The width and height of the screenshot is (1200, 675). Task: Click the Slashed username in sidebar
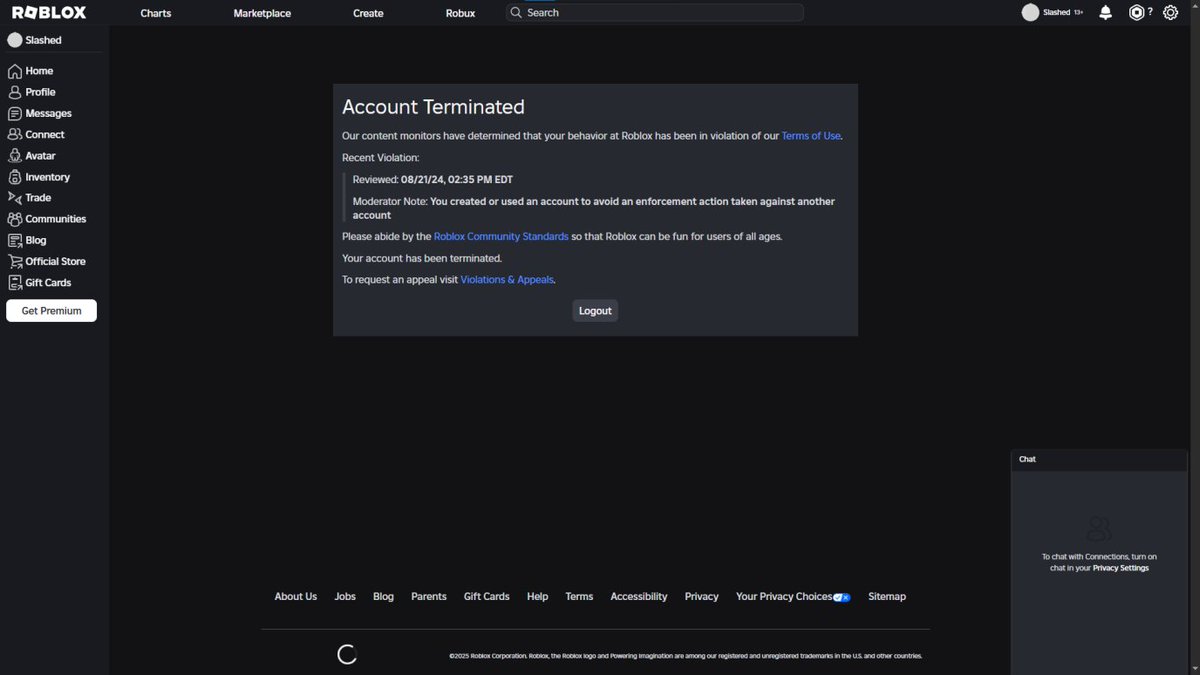pyautogui.click(x=44, y=41)
